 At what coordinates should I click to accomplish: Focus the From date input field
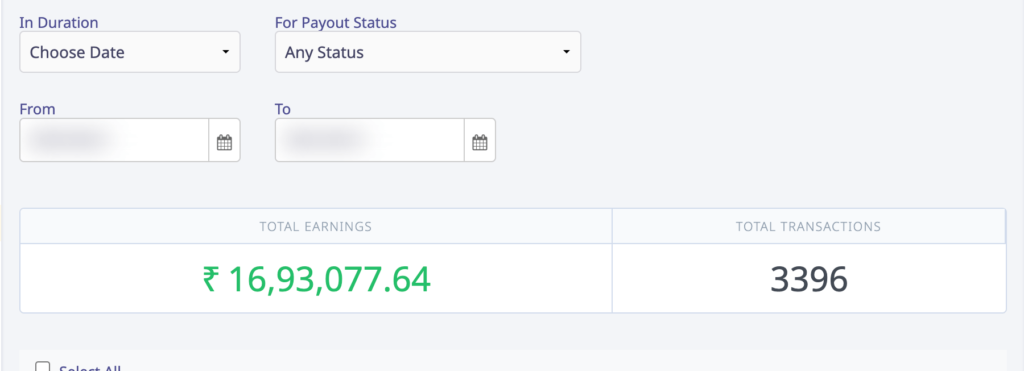tap(114, 140)
